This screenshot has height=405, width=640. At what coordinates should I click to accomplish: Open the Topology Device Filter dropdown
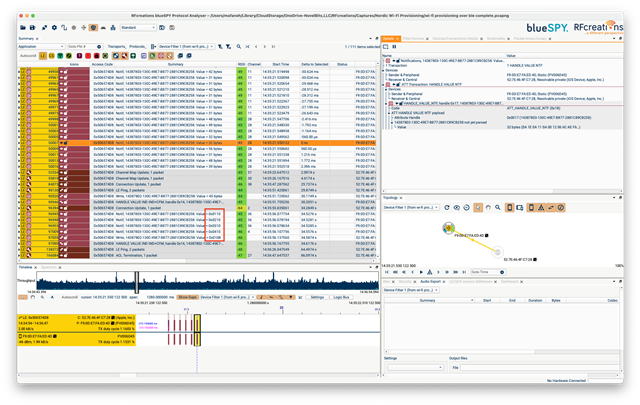[x=411, y=207]
